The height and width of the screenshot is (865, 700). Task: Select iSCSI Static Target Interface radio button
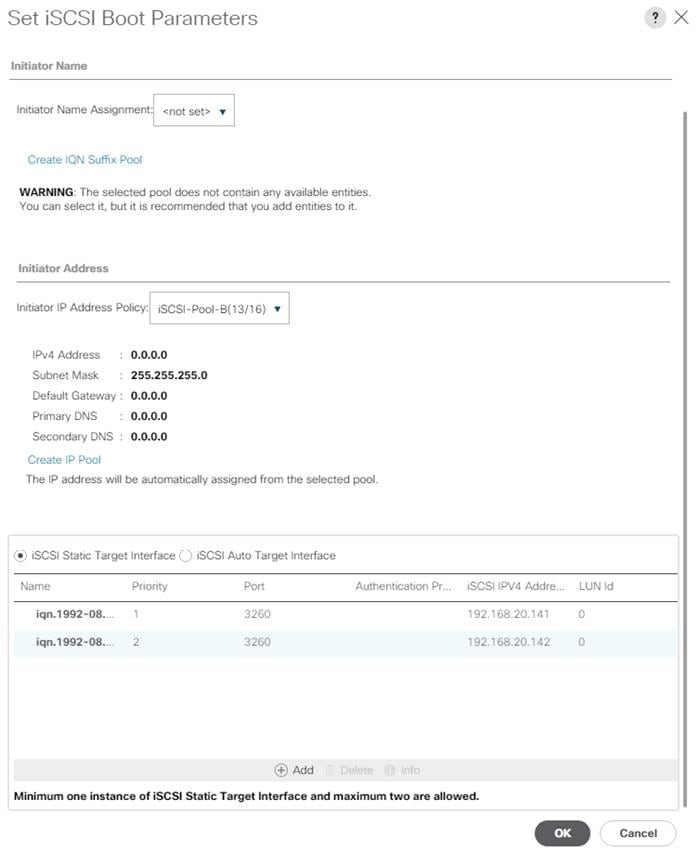(x=20, y=556)
